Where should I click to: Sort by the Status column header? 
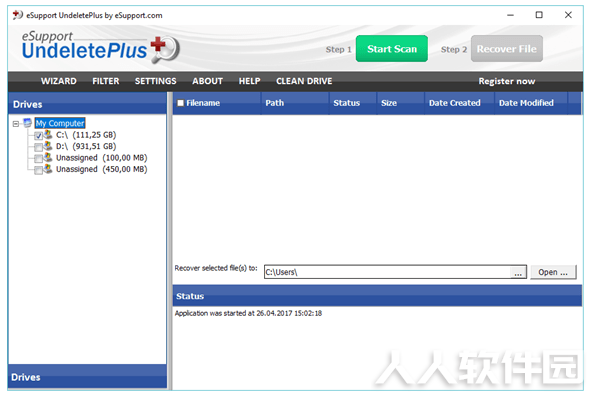(353, 103)
